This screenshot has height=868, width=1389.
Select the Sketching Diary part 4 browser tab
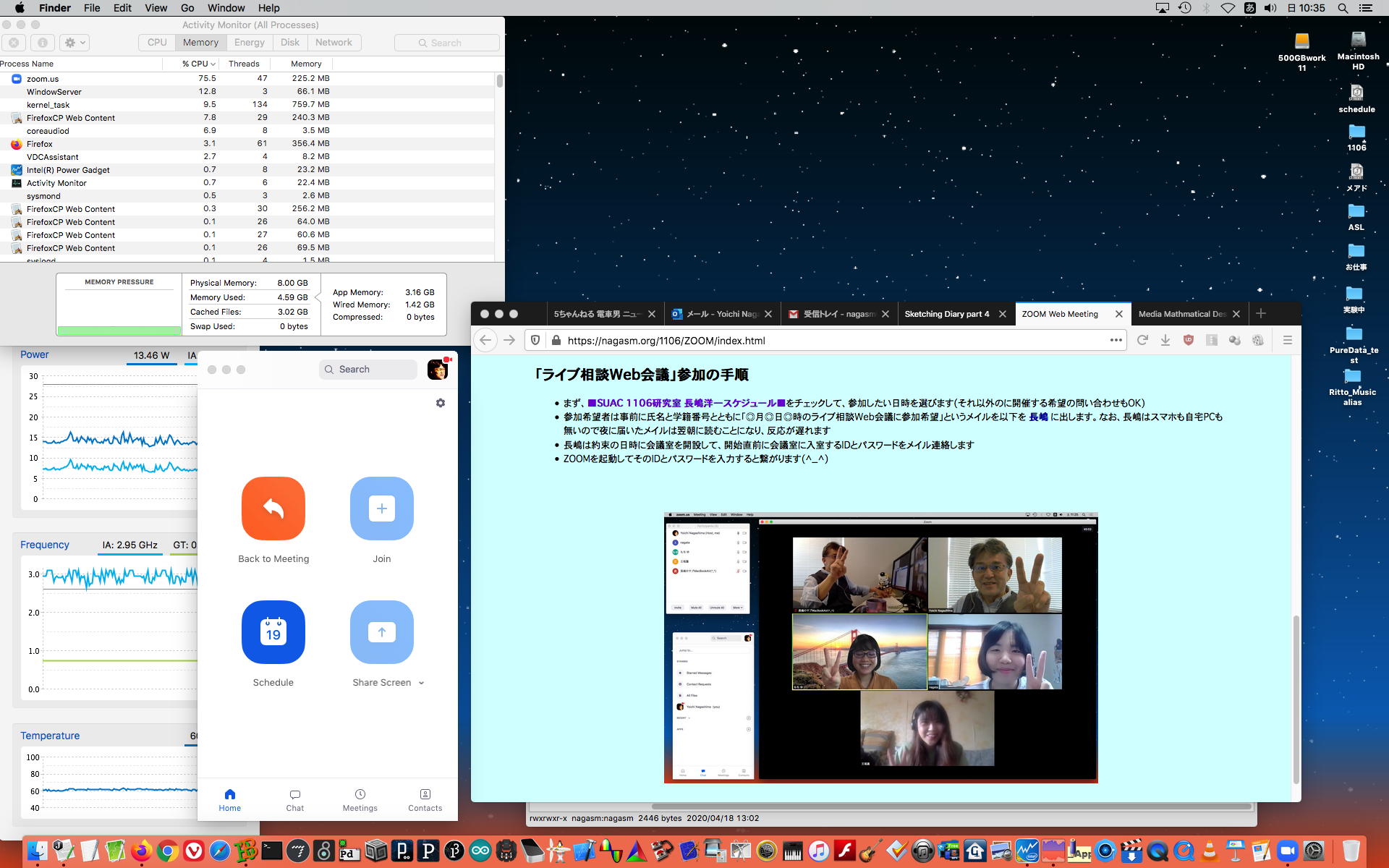946,314
